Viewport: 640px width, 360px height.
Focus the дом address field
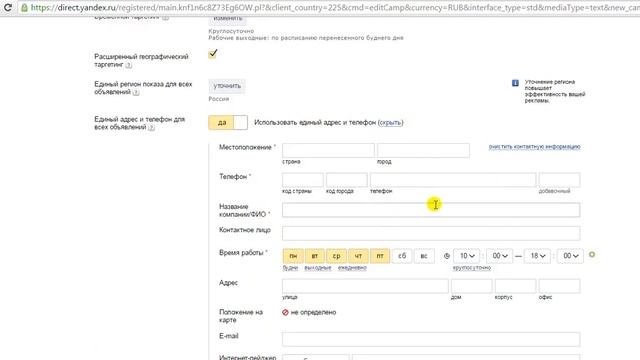point(471,286)
